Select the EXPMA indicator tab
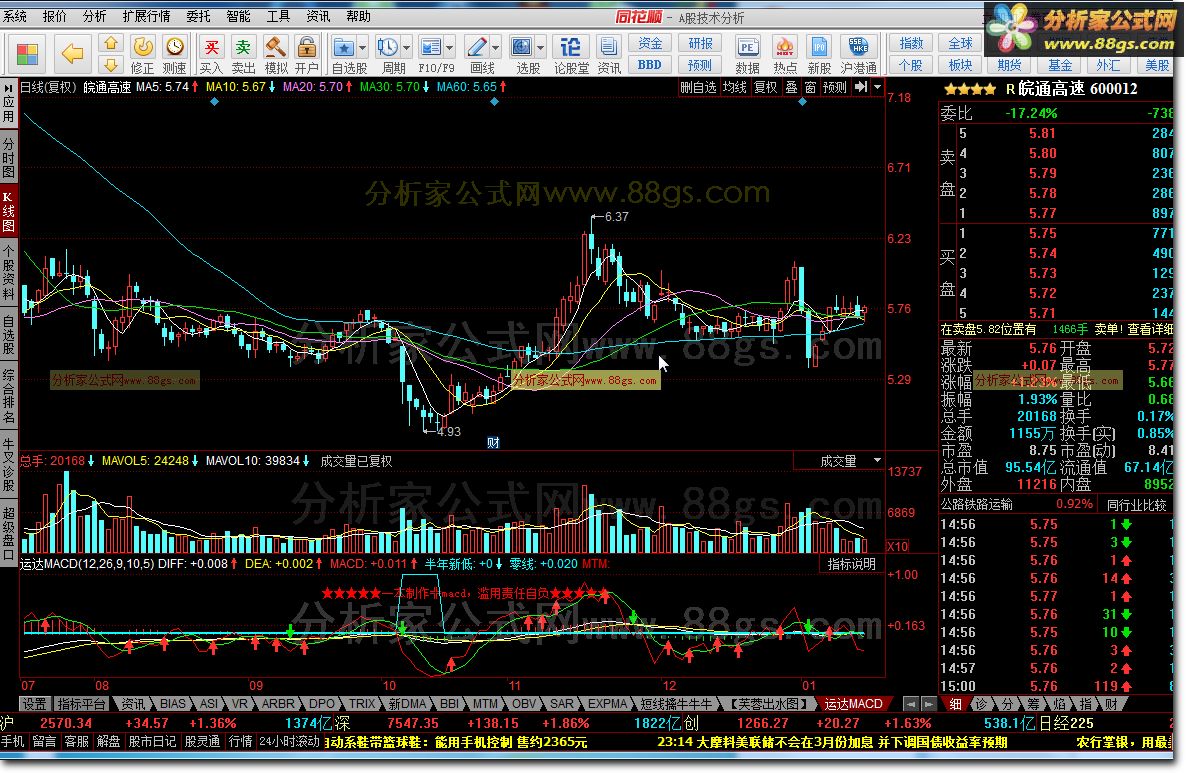 click(x=607, y=704)
